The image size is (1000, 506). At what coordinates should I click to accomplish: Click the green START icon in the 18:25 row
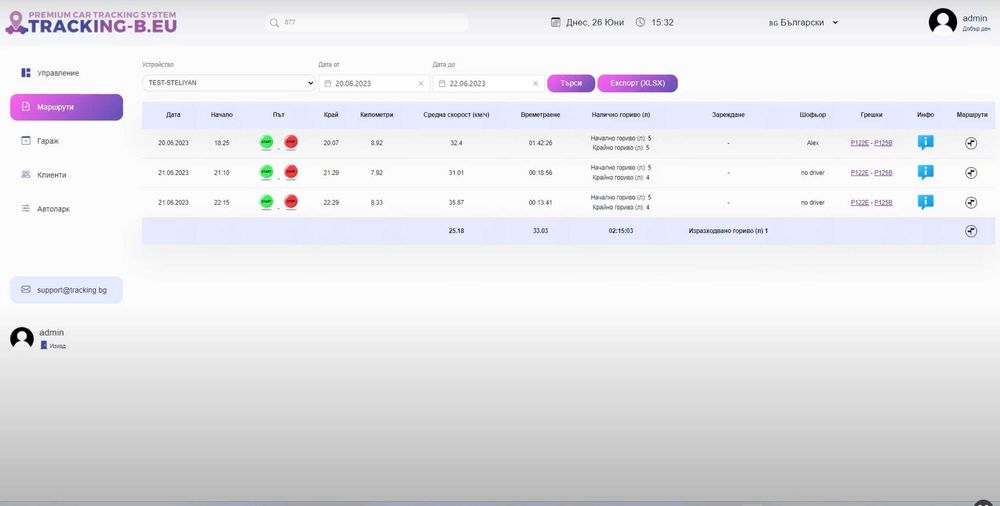point(267,142)
